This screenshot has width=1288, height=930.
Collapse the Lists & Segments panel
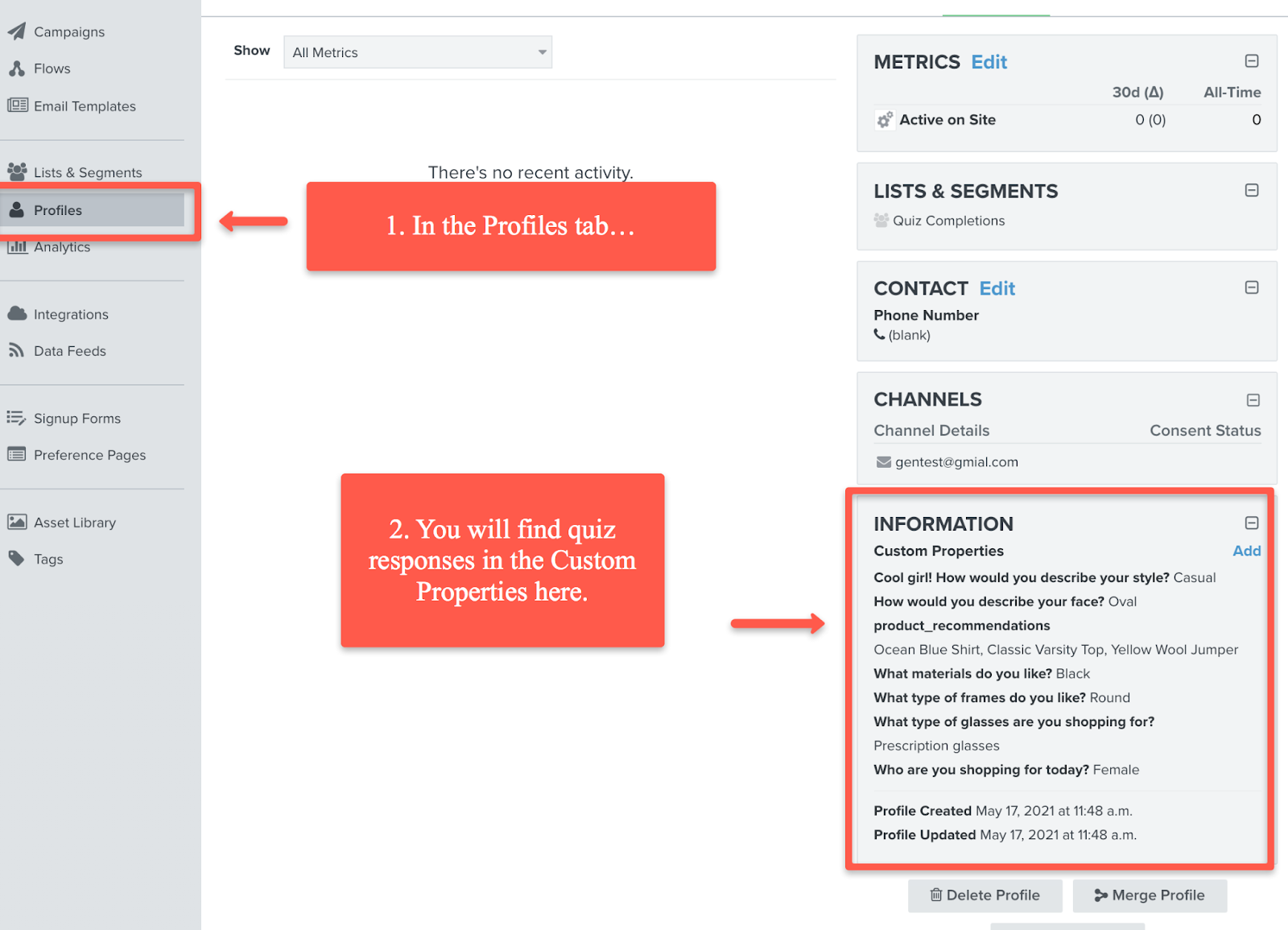(1252, 191)
